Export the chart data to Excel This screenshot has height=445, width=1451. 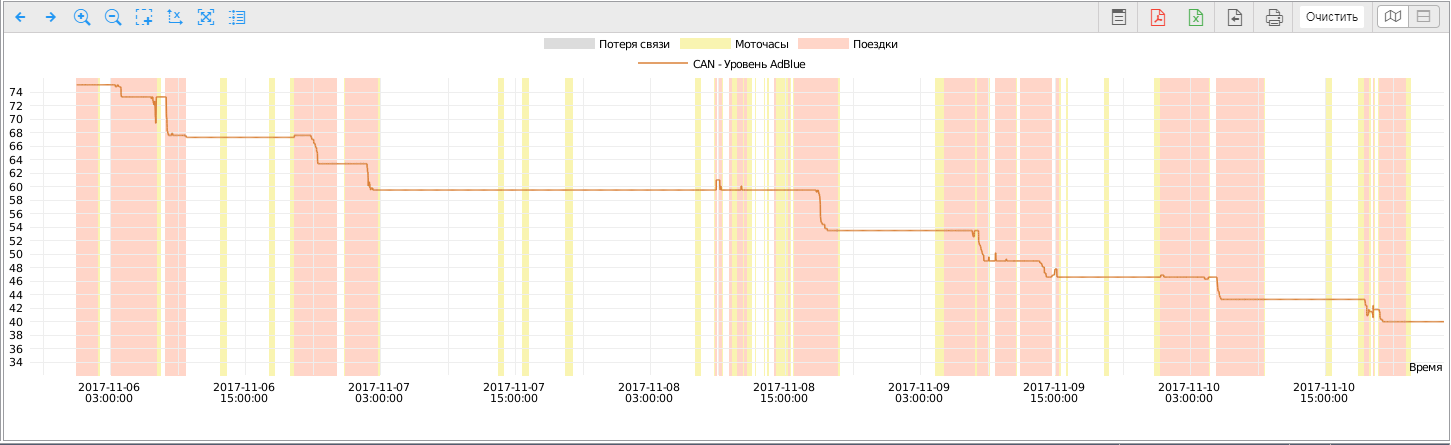tap(1195, 17)
